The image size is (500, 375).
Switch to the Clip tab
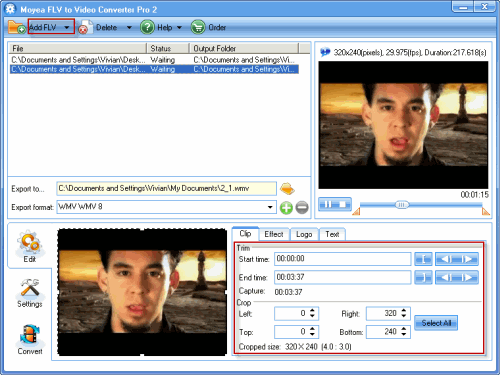[x=245, y=234]
